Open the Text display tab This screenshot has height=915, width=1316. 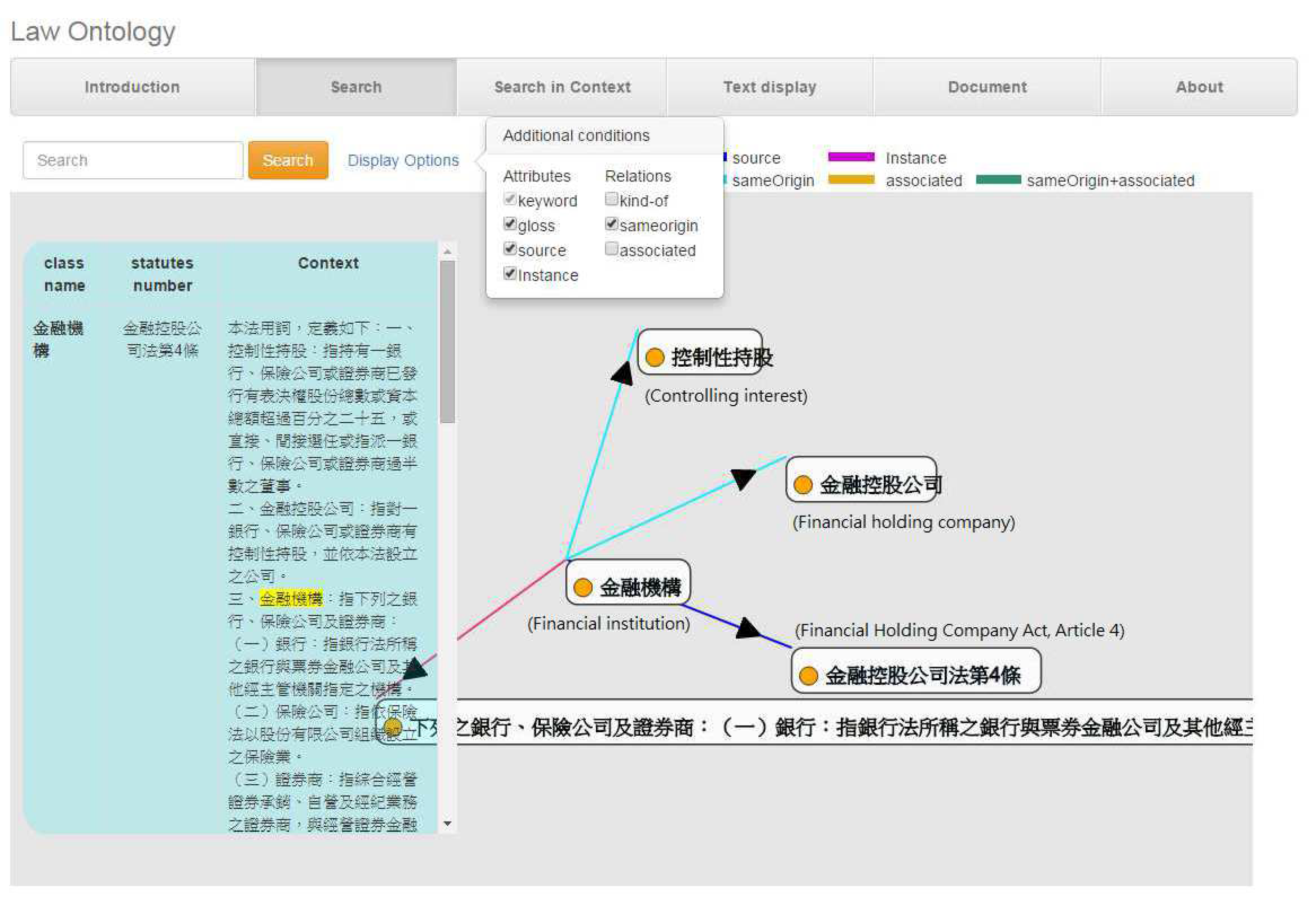tap(769, 87)
